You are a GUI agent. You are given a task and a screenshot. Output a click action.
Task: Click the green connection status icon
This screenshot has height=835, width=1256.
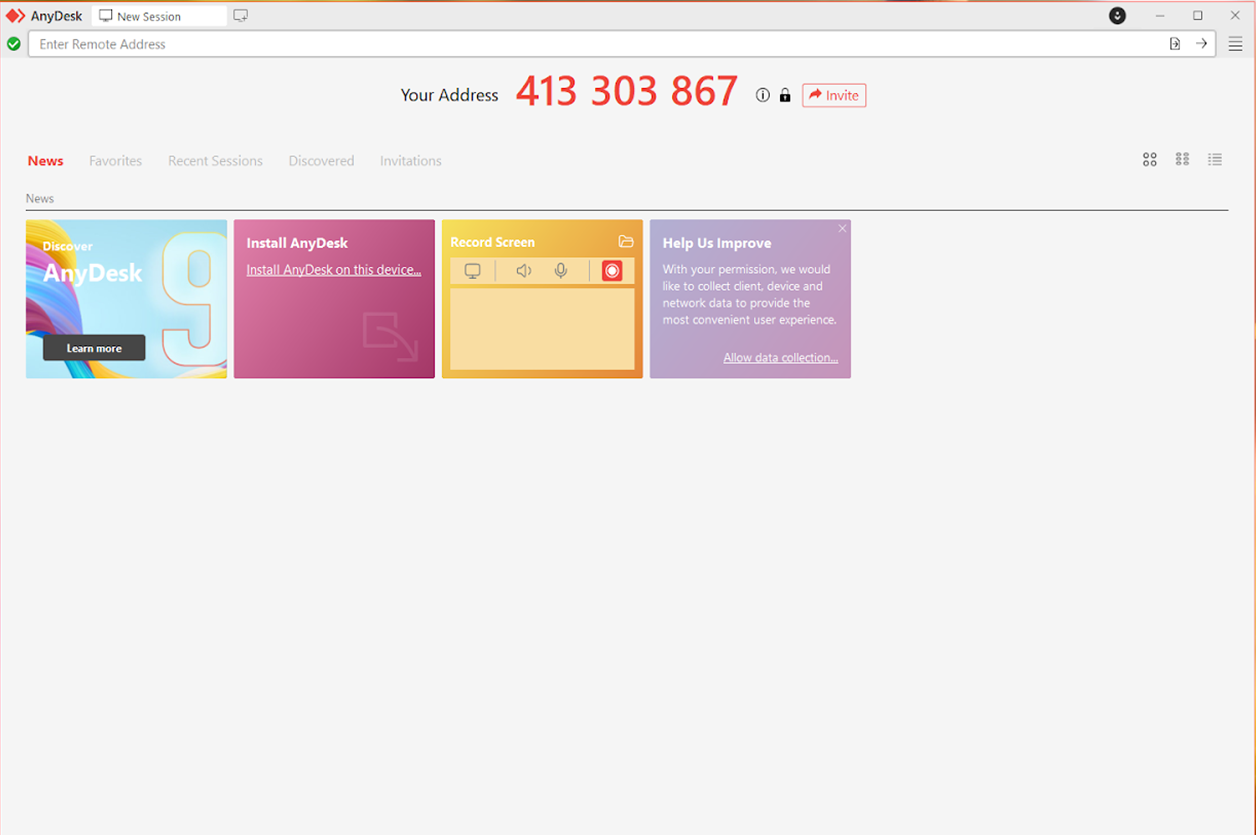click(14, 44)
